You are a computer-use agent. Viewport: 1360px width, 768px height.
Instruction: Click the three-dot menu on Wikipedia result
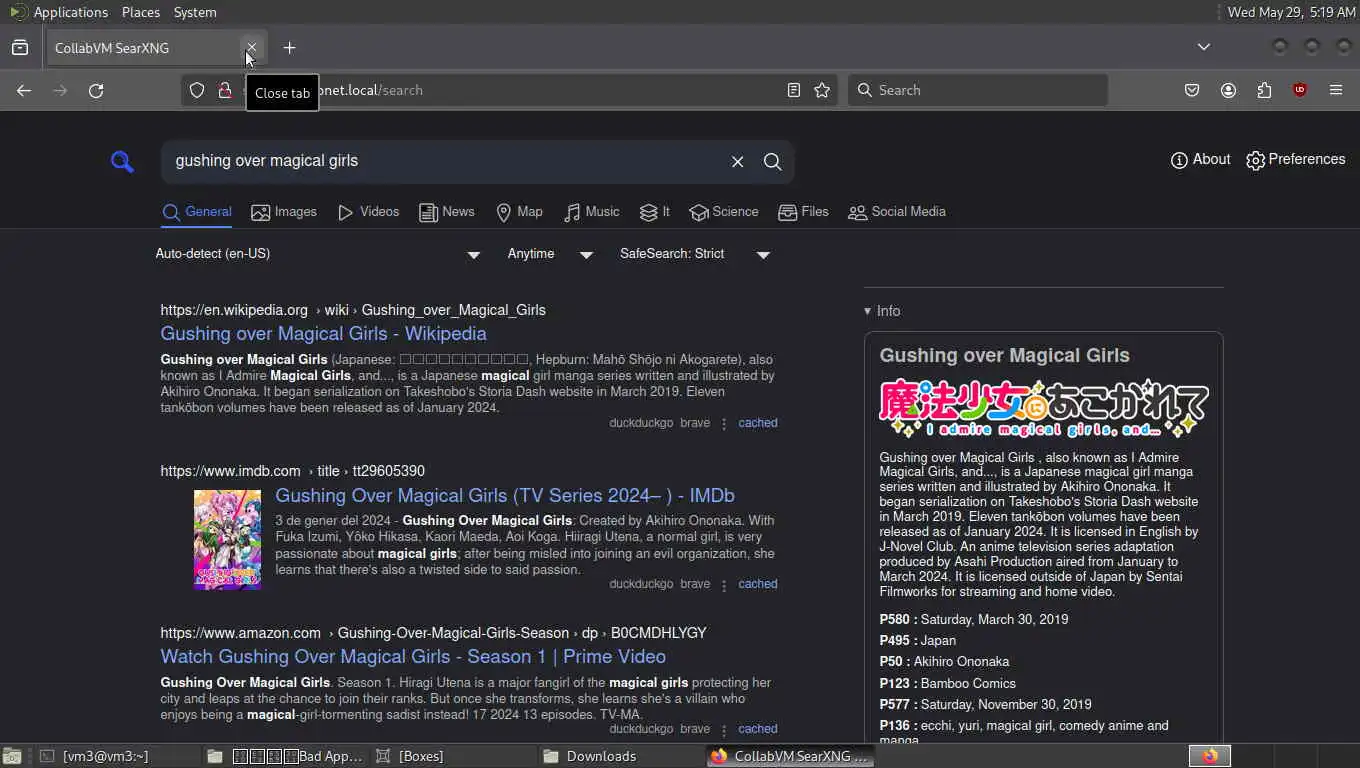coord(724,423)
